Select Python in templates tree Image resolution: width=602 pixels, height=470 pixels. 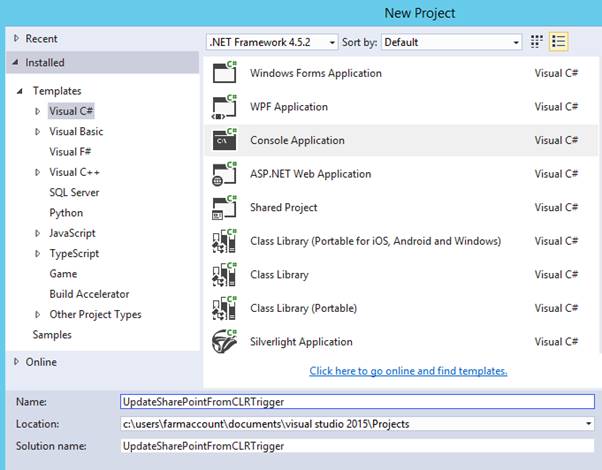click(x=66, y=213)
